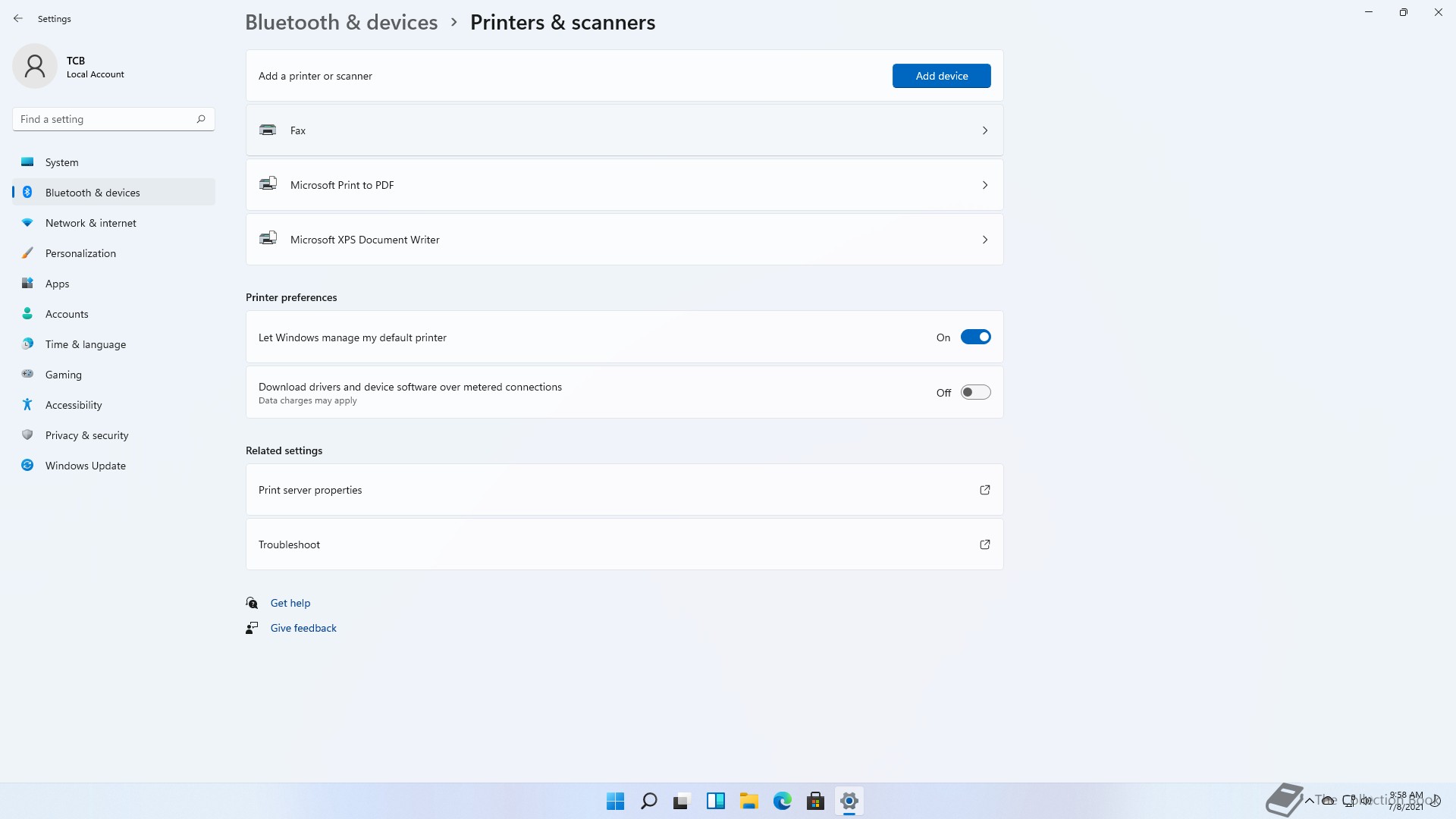Viewport: 1456px width, 819px height.
Task: Launch File Explorer from taskbar
Action: tap(748, 801)
